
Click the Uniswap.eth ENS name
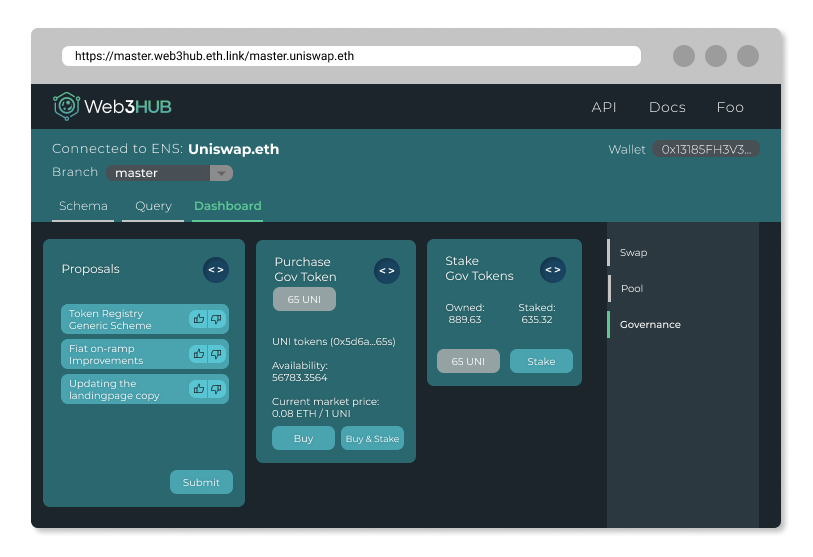pyautogui.click(x=233, y=149)
